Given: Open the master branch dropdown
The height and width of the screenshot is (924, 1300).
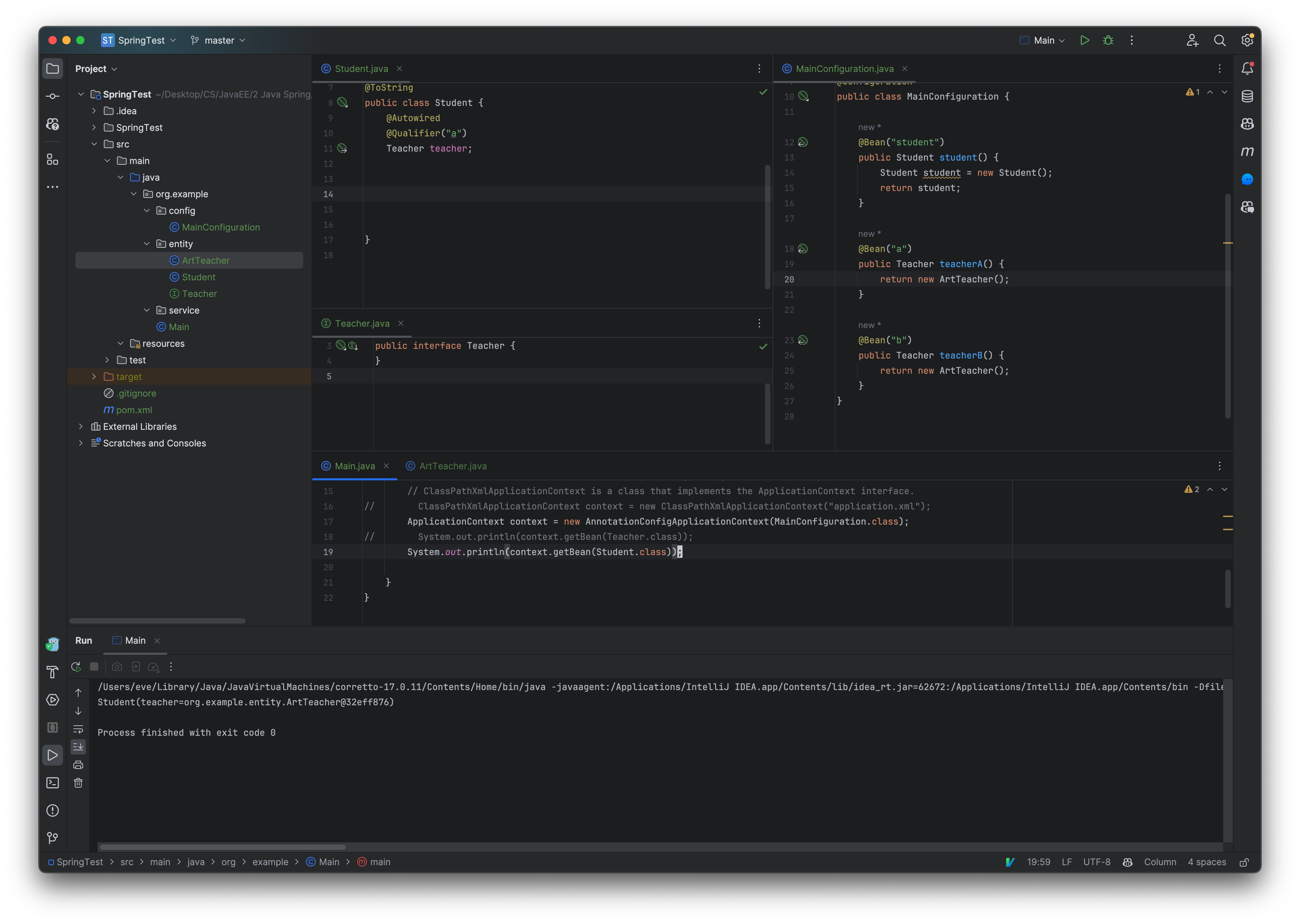Looking at the screenshot, I should click(x=218, y=40).
